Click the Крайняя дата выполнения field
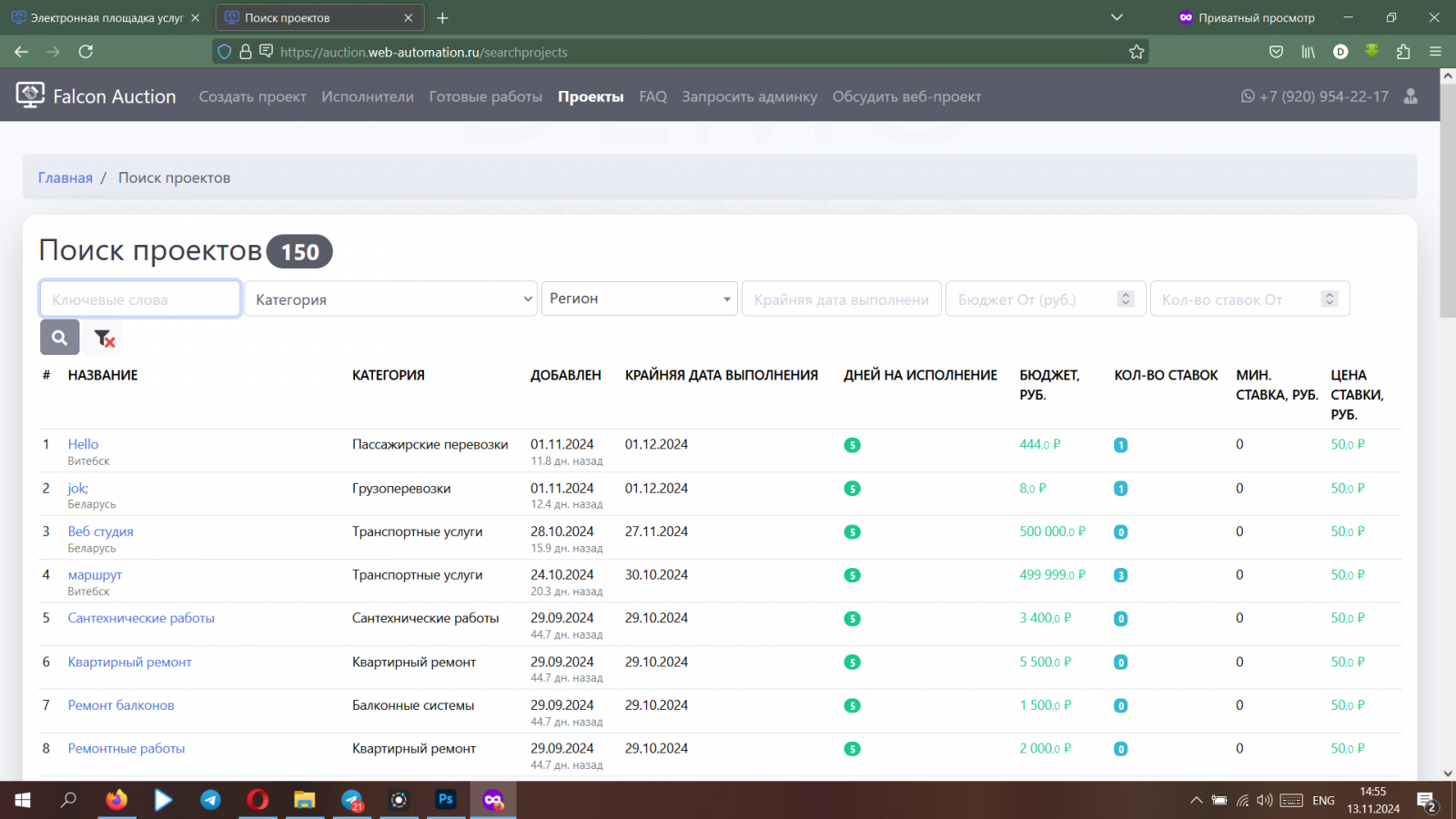1456x819 pixels. (841, 299)
